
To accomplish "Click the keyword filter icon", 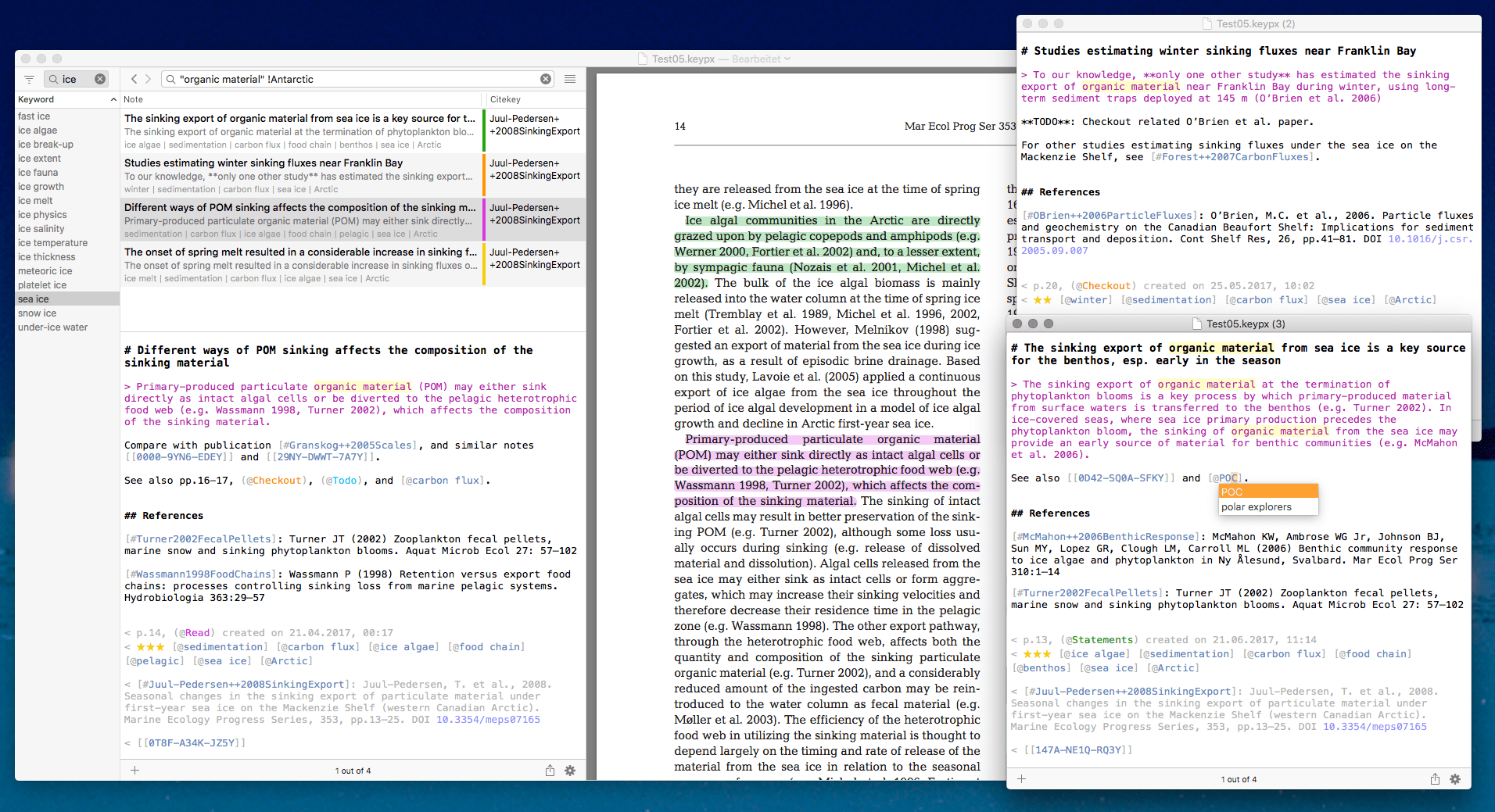I will point(29,79).
